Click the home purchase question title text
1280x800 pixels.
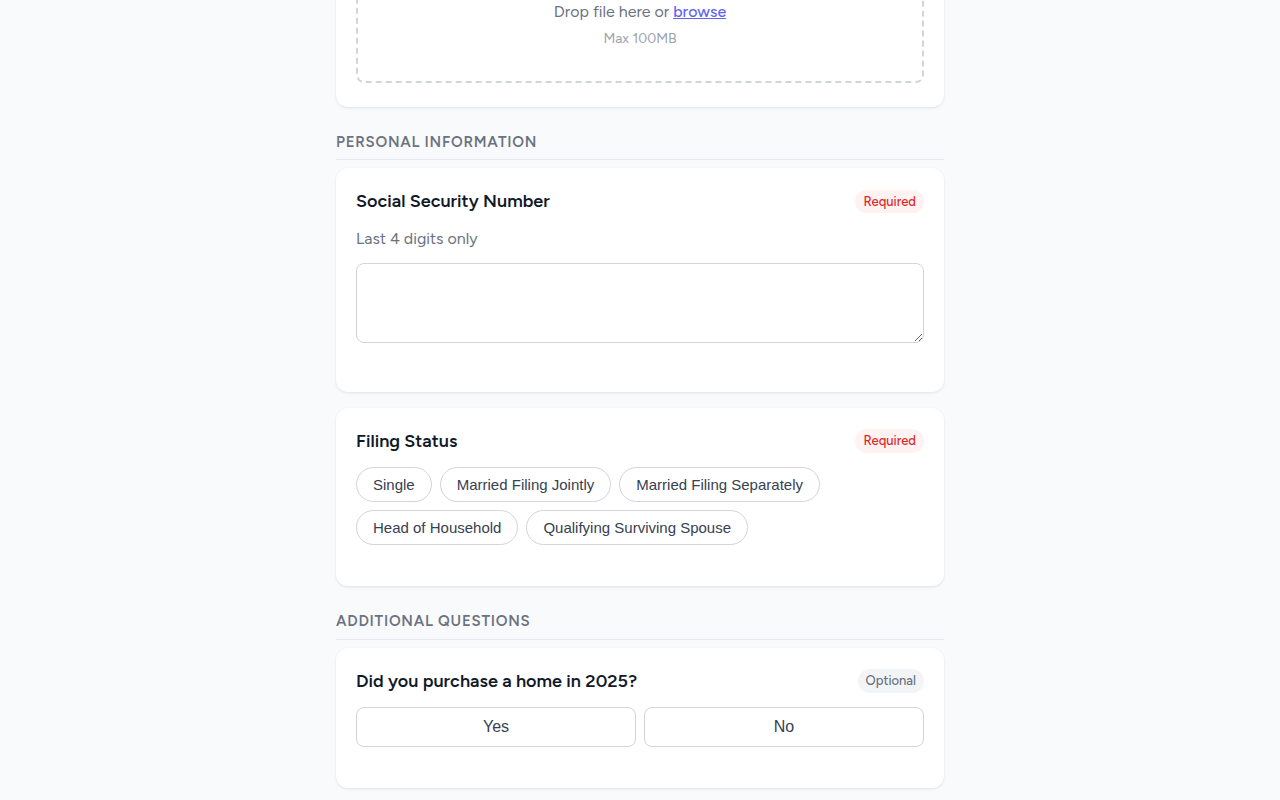496,681
